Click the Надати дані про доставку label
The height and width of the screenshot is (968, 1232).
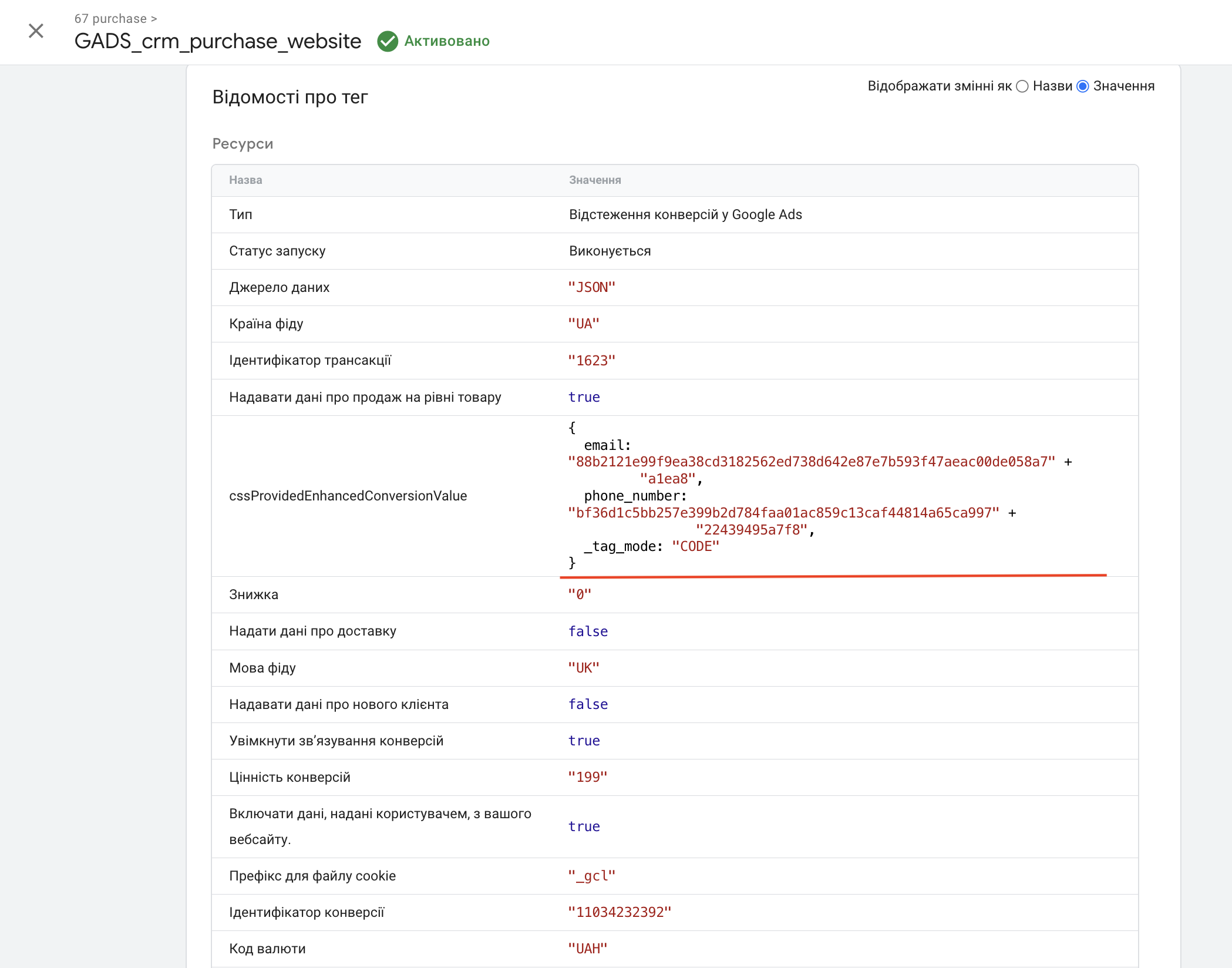(312, 631)
